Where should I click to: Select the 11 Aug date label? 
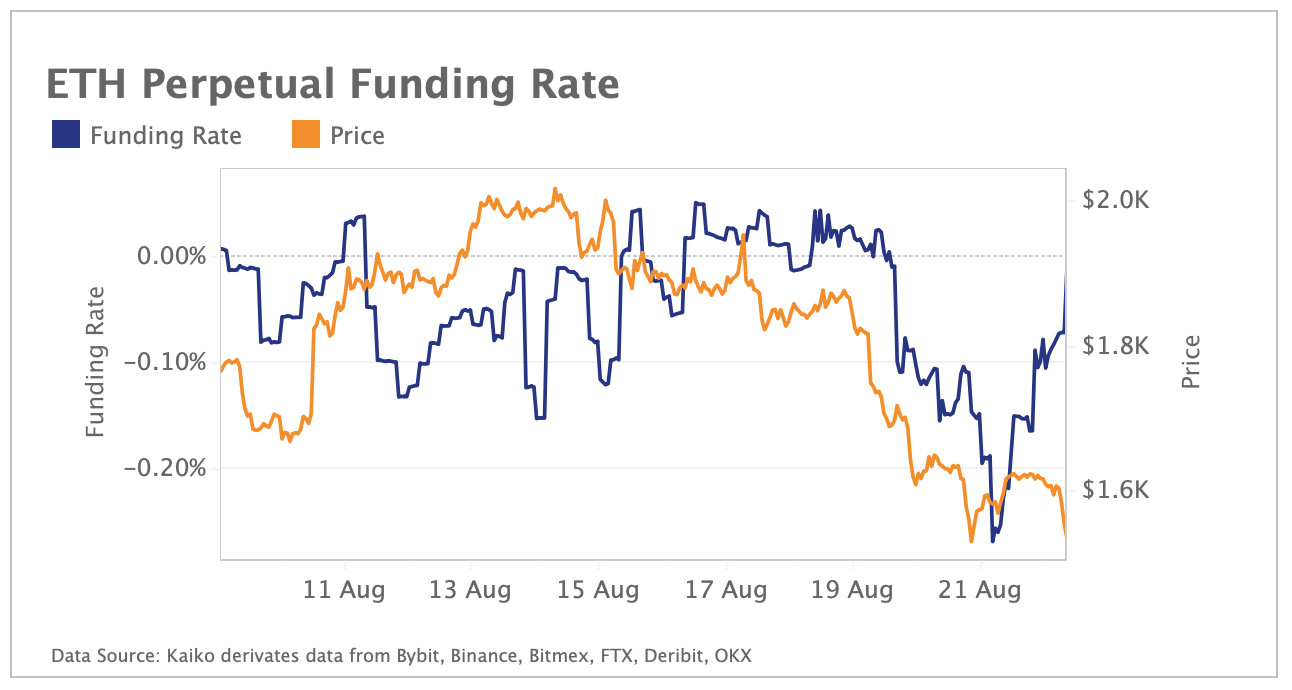pyautogui.click(x=345, y=590)
